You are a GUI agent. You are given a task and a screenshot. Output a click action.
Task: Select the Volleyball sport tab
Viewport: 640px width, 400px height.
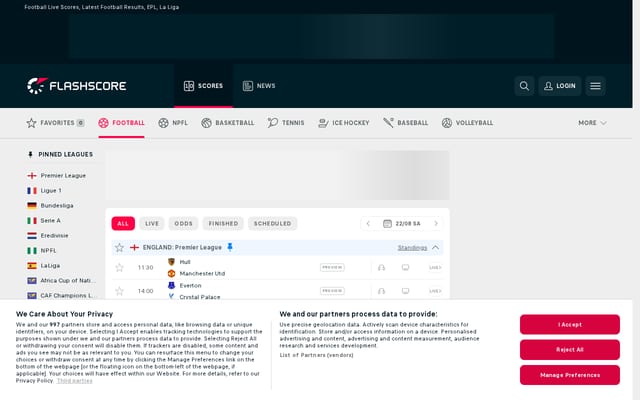point(467,123)
